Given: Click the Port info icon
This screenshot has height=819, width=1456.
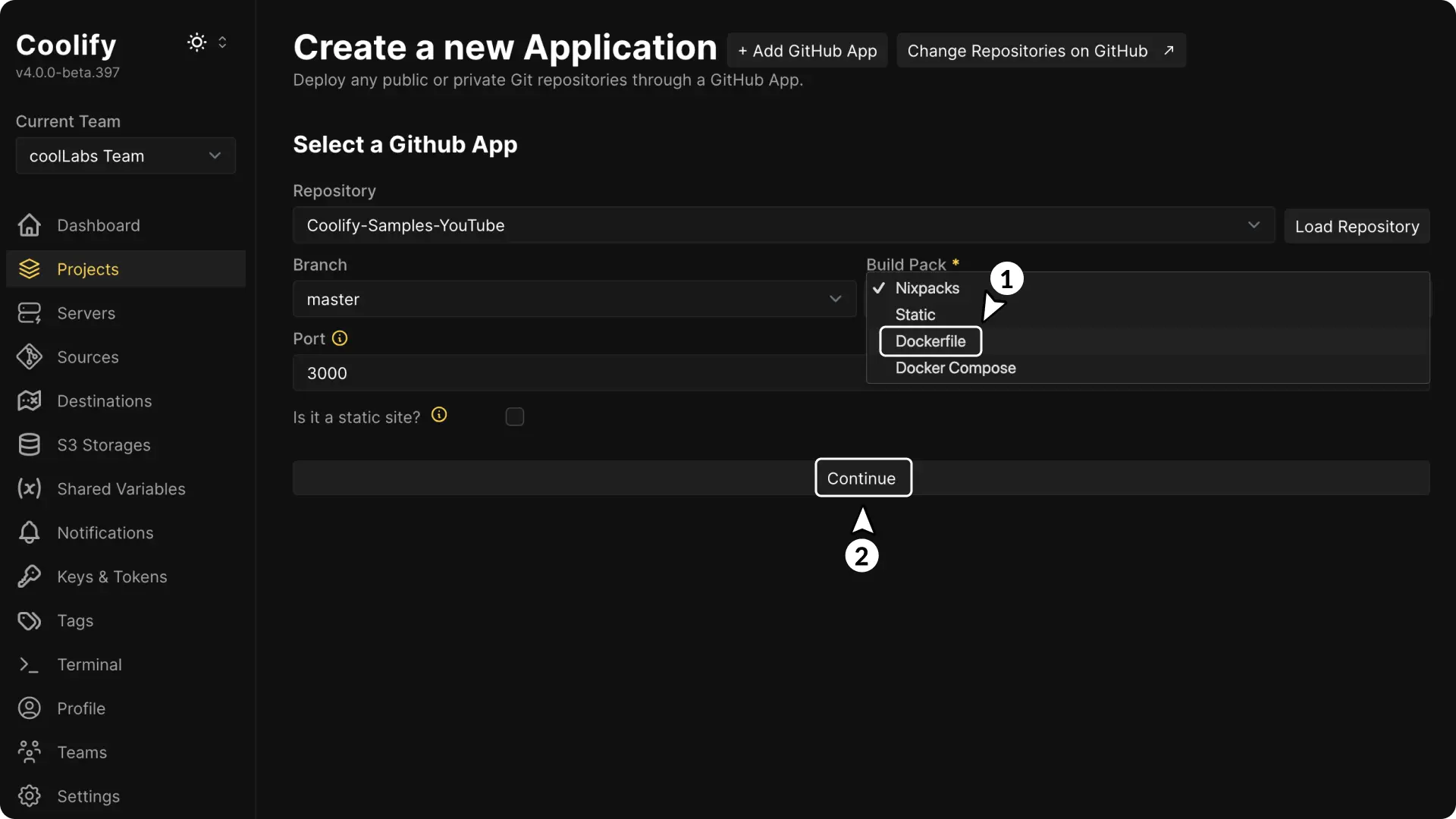Looking at the screenshot, I should (340, 339).
